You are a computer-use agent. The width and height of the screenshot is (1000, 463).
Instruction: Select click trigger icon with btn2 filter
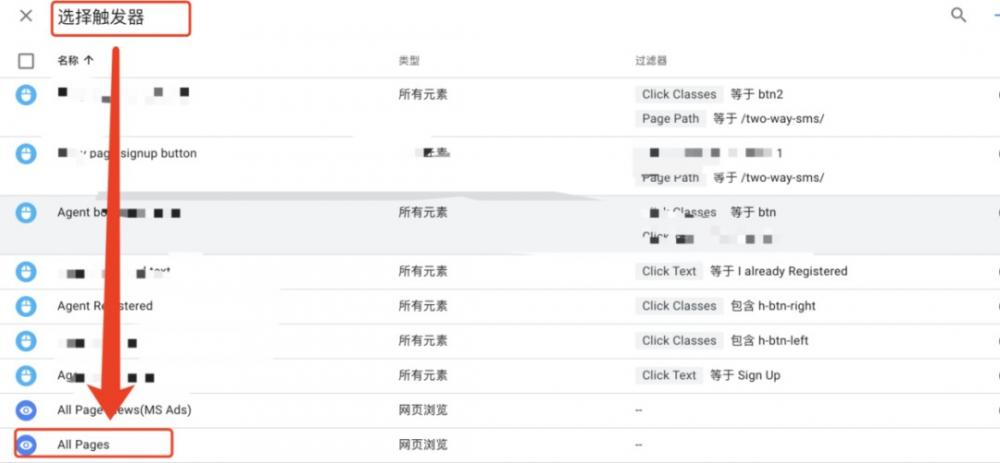[x=26, y=96]
